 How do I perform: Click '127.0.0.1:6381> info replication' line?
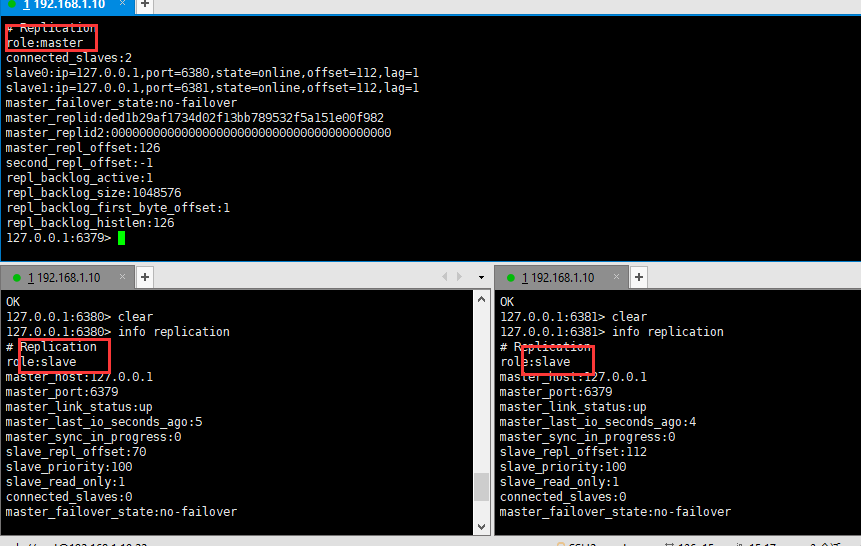(x=612, y=332)
